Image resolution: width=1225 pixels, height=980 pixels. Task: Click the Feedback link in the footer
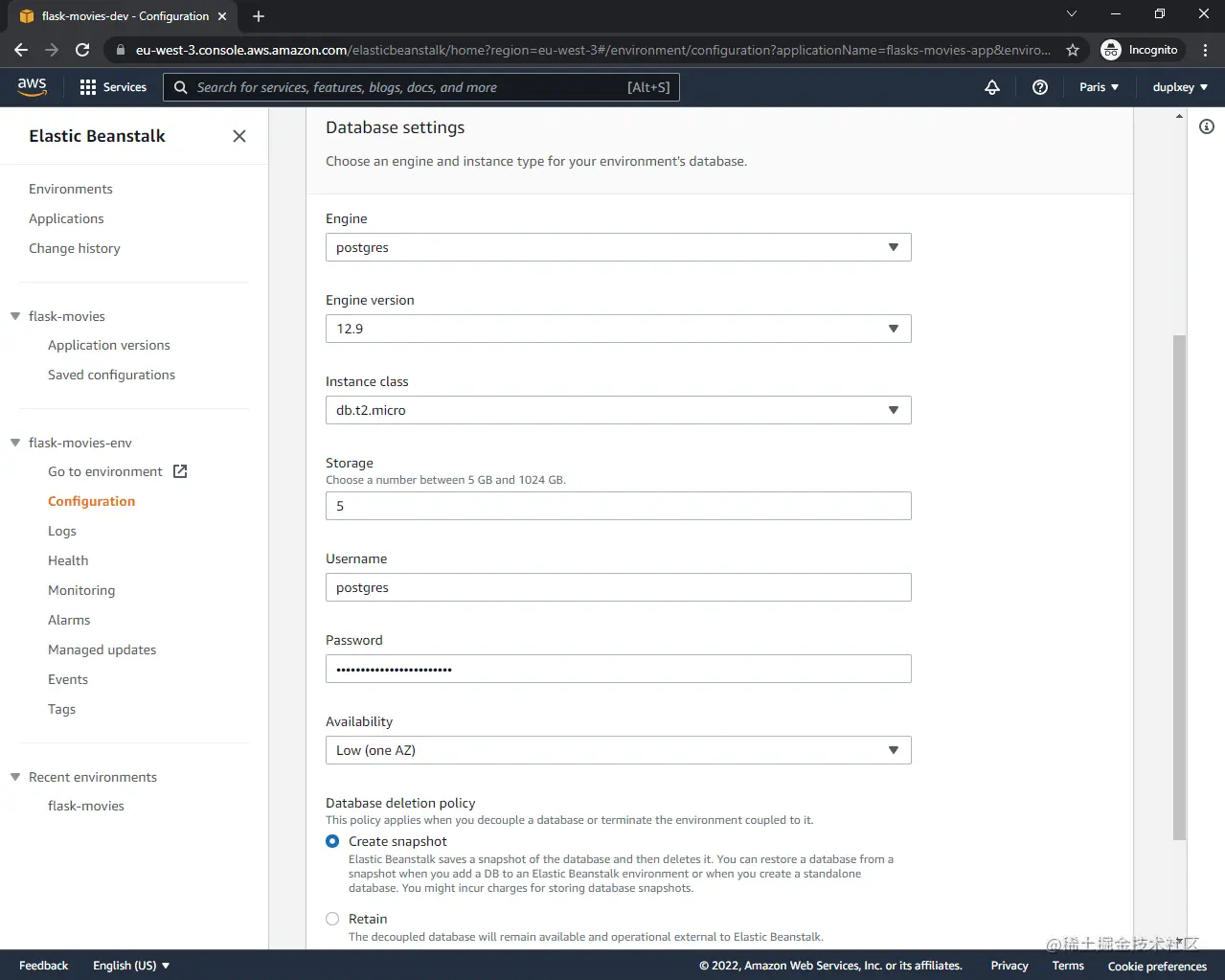[x=43, y=966]
